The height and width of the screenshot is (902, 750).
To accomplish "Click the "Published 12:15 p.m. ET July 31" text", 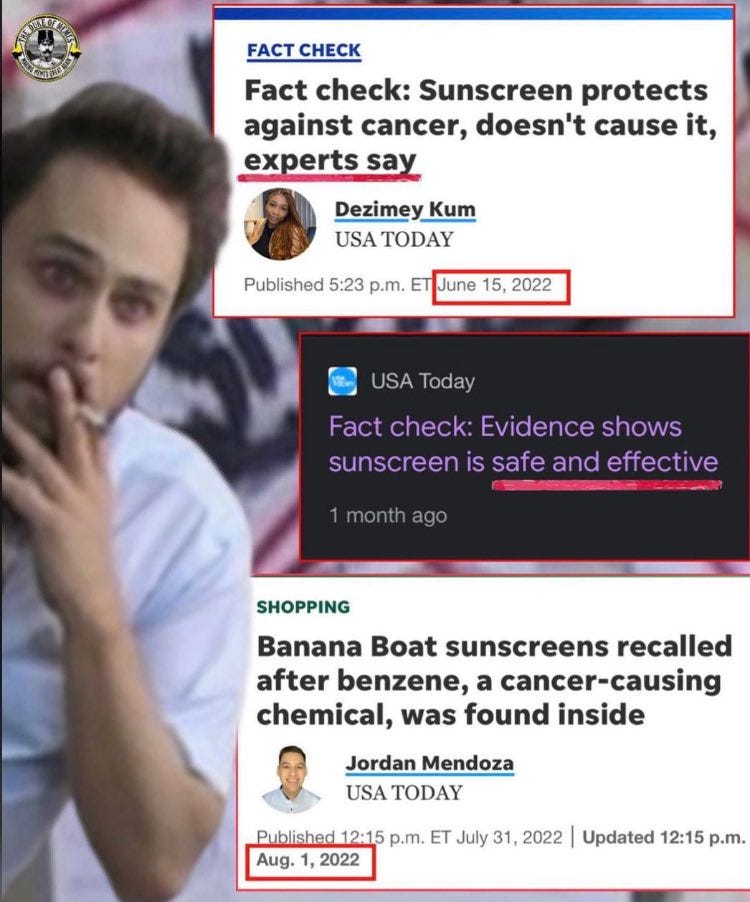I will (409, 837).
